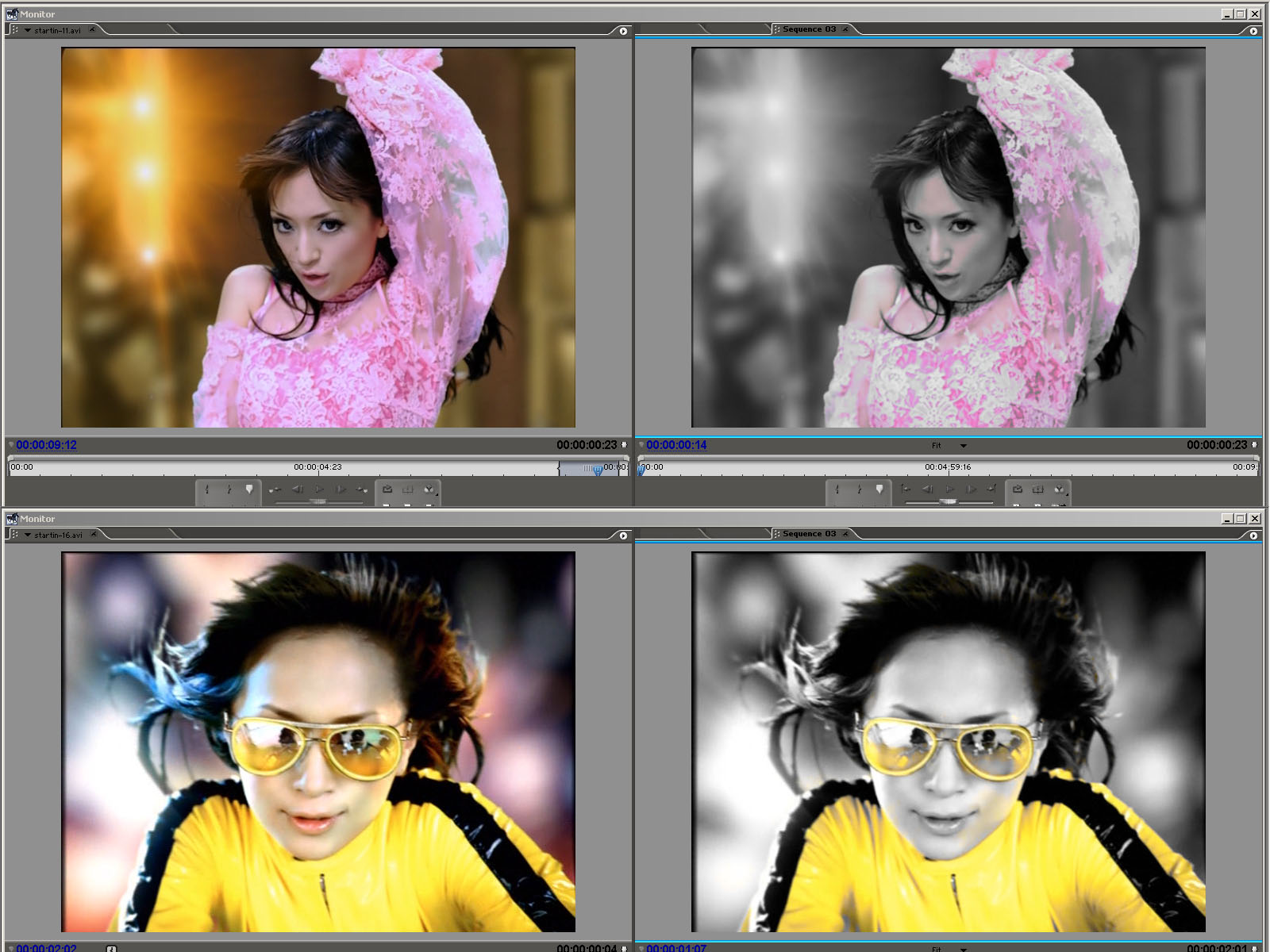Image resolution: width=1270 pixels, height=952 pixels.
Task: Select Sequence 03 tab in top monitor
Action: [809, 29]
